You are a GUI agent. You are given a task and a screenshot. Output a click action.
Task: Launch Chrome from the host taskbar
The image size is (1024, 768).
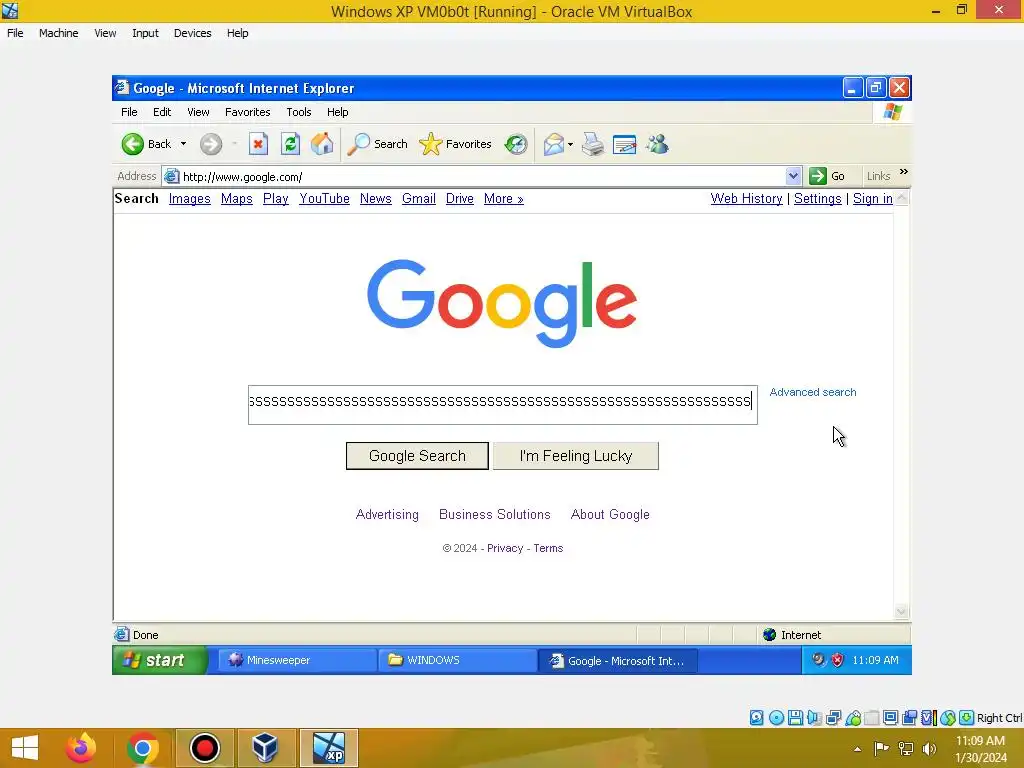pyautogui.click(x=143, y=748)
